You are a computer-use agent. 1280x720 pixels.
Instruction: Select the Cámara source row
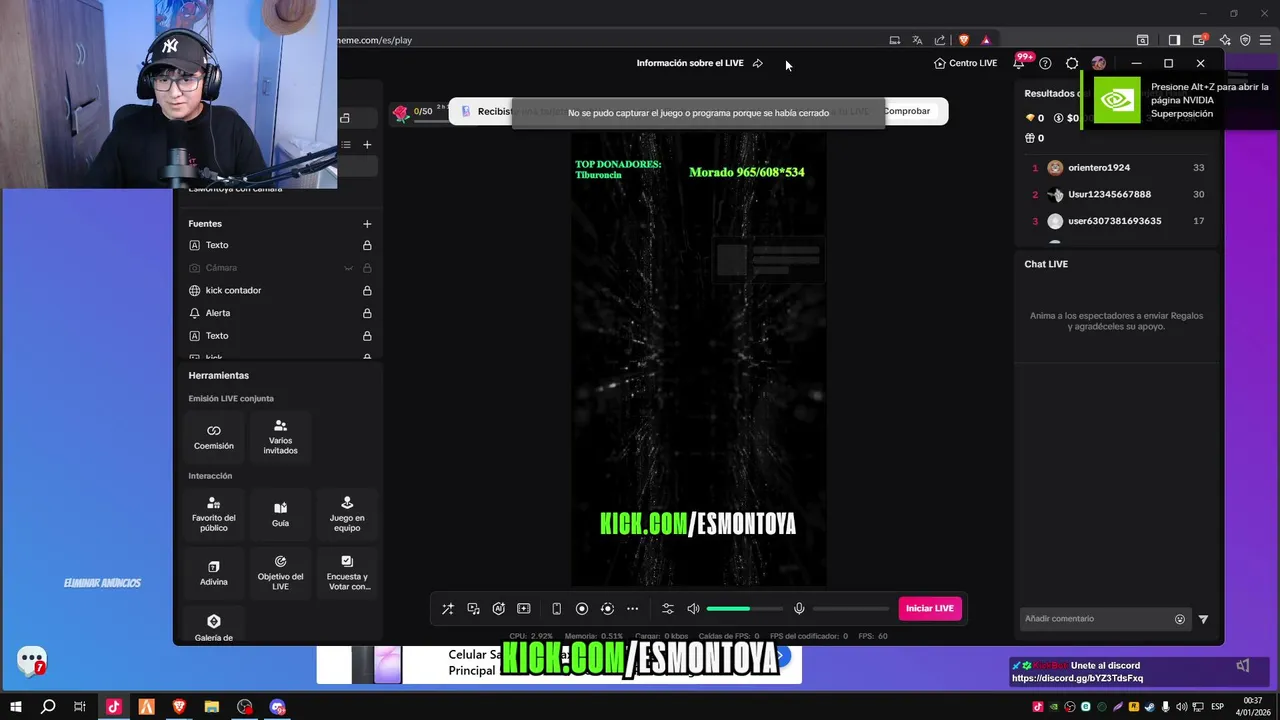pyautogui.click(x=280, y=268)
